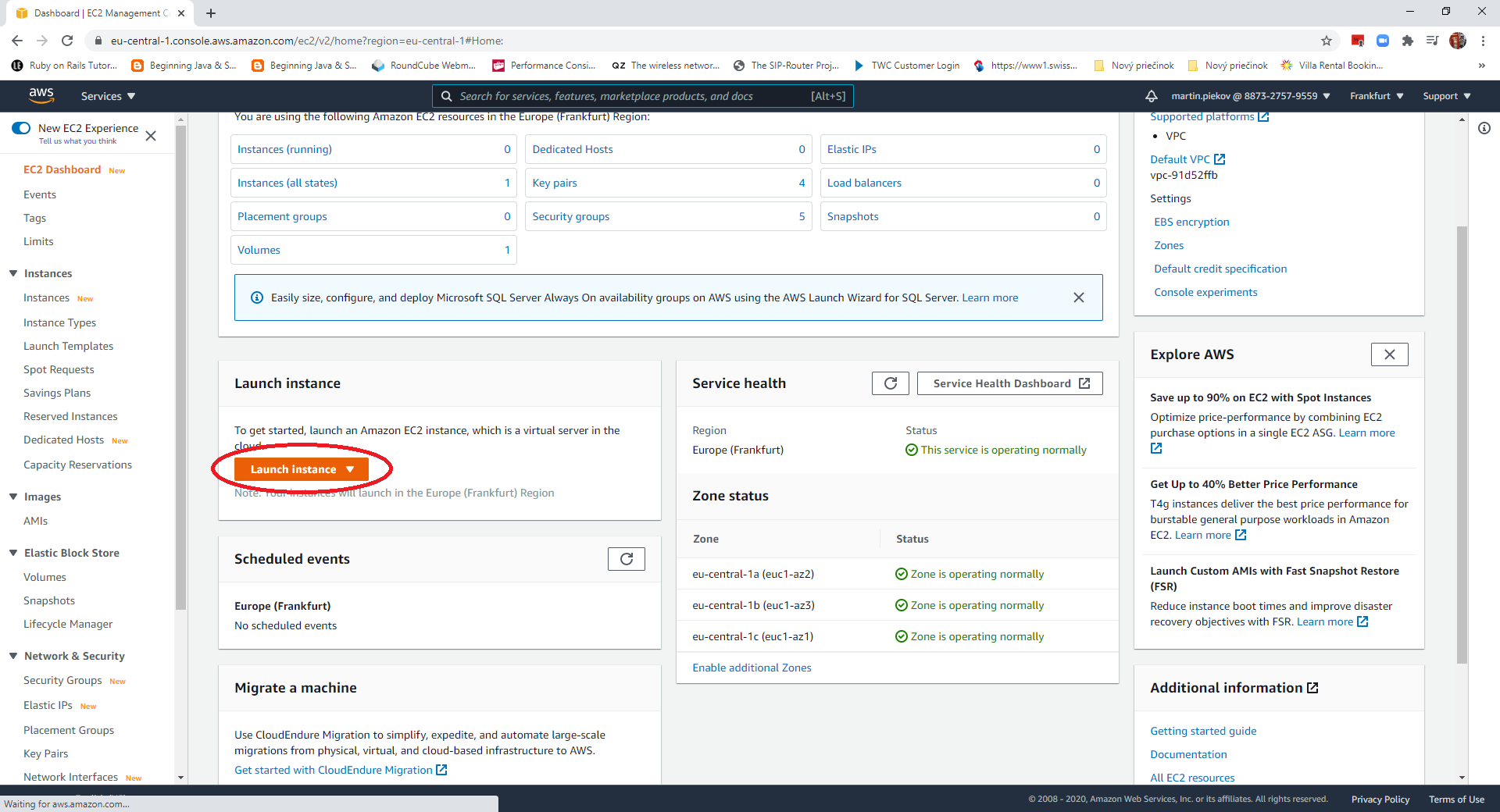Collapse the Images sidebar section
This screenshot has width=1500, height=812.
point(13,497)
